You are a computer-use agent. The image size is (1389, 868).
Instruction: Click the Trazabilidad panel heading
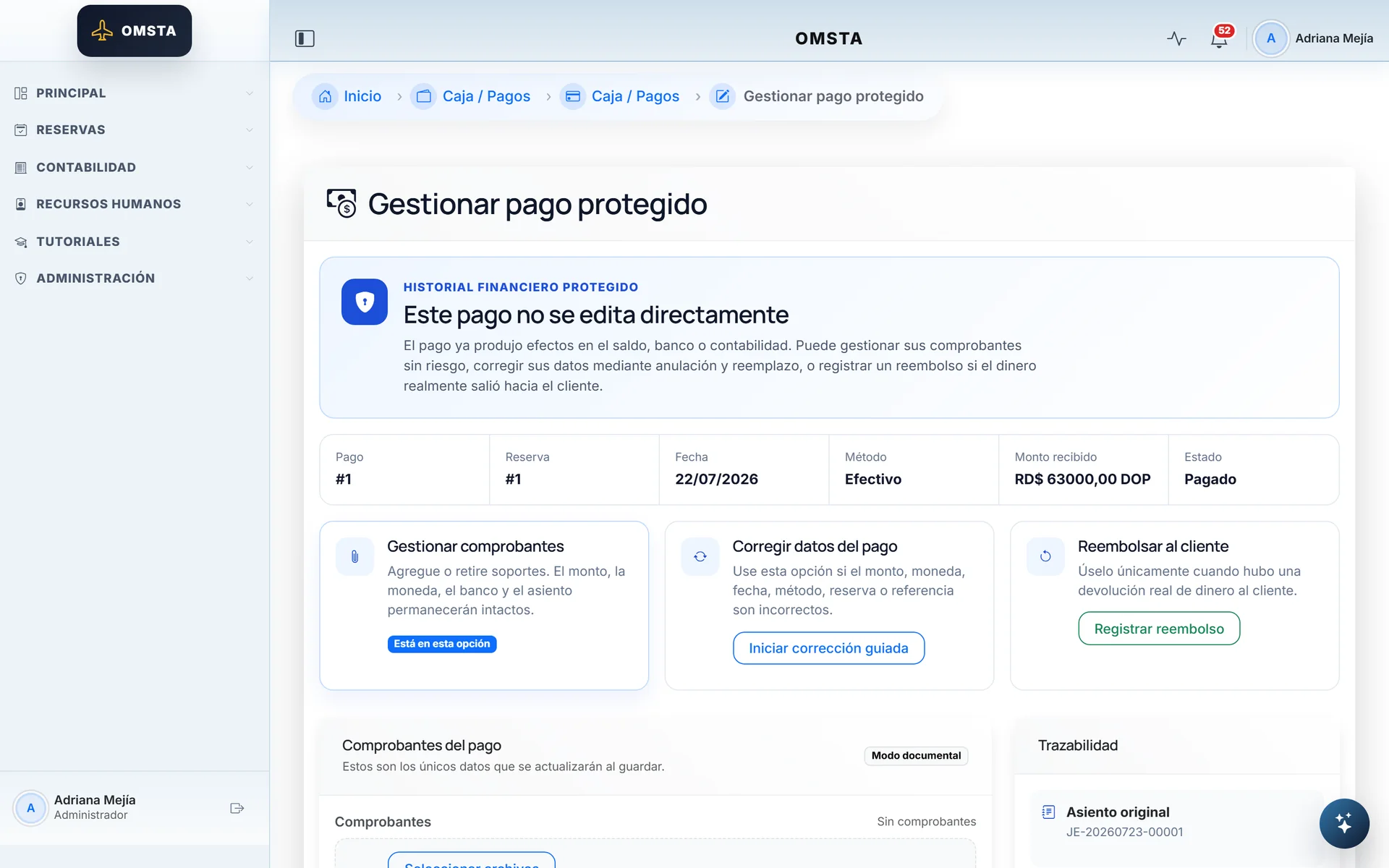tap(1078, 745)
